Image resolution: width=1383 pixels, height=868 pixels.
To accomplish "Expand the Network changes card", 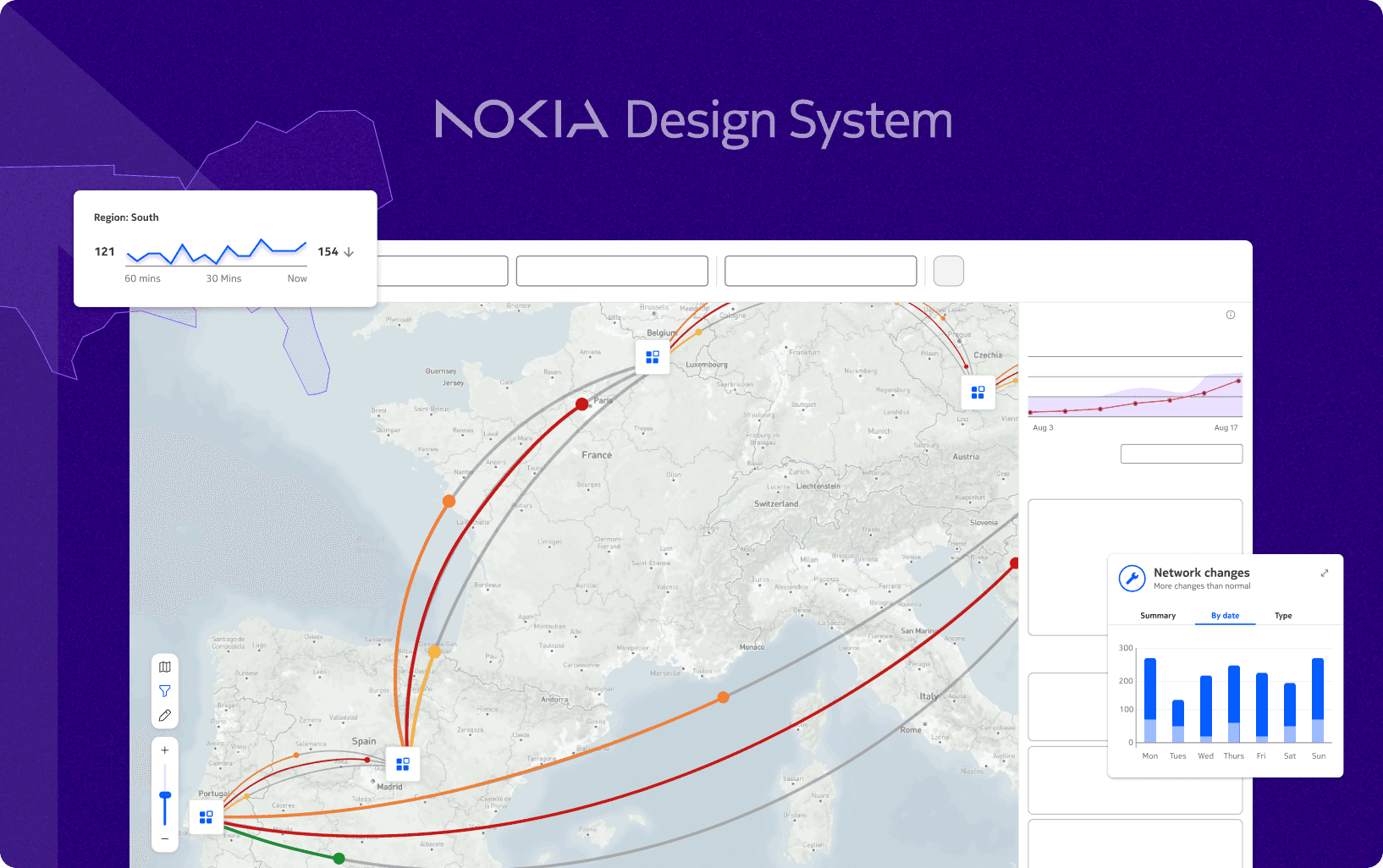I will [x=1325, y=573].
